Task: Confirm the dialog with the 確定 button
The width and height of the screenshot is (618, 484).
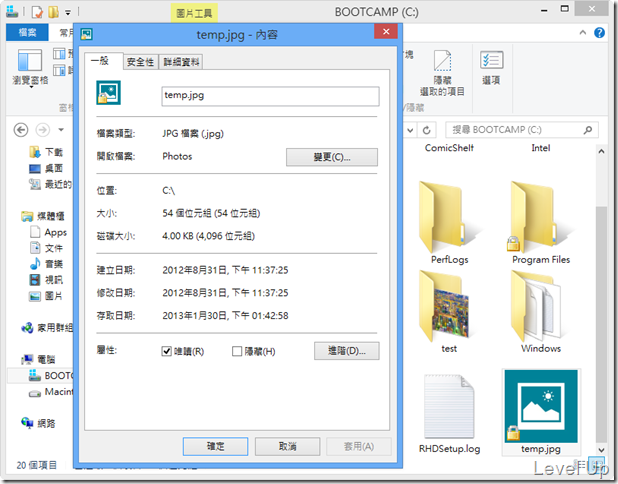Action: 216,446
